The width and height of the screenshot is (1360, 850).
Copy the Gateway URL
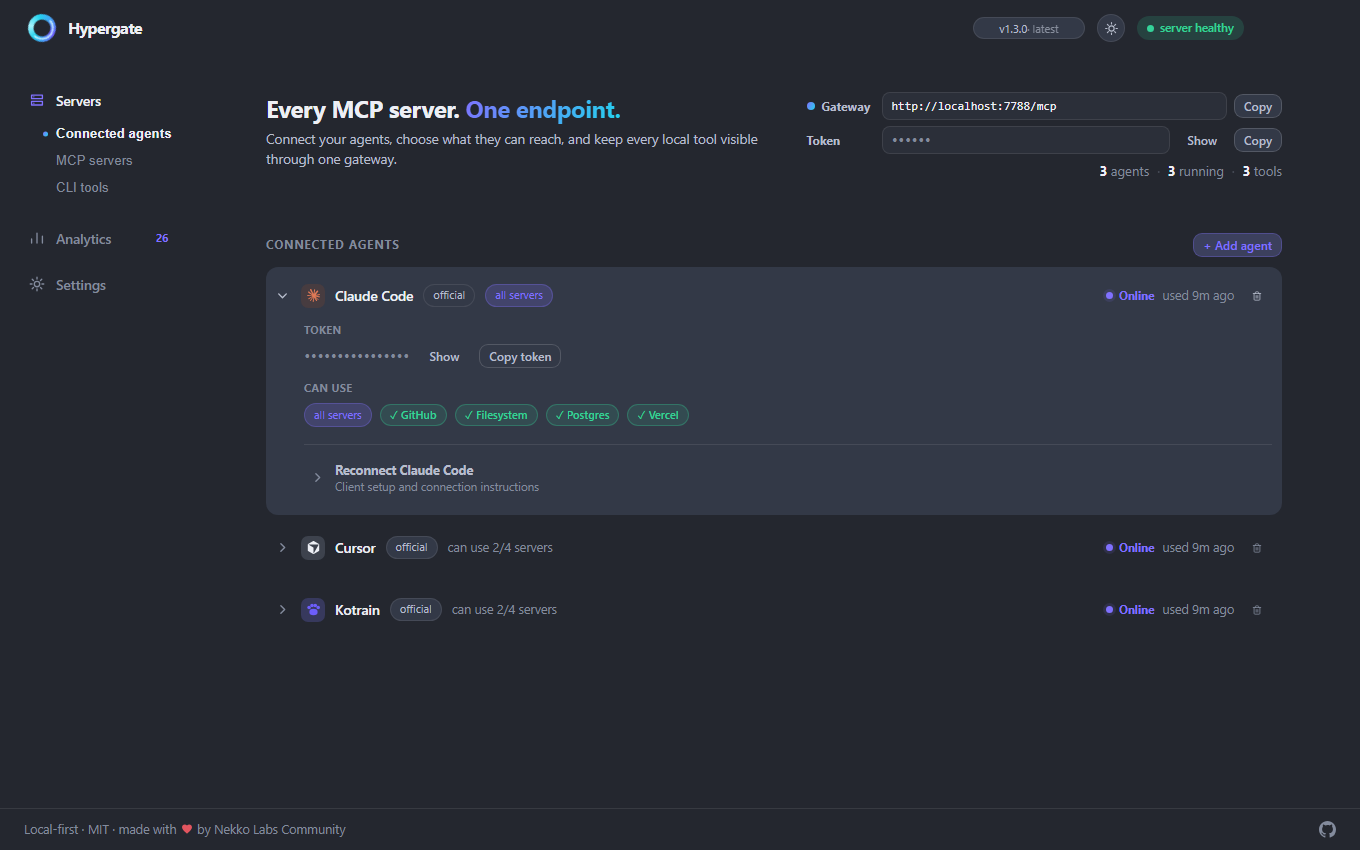coord(1257,106)
